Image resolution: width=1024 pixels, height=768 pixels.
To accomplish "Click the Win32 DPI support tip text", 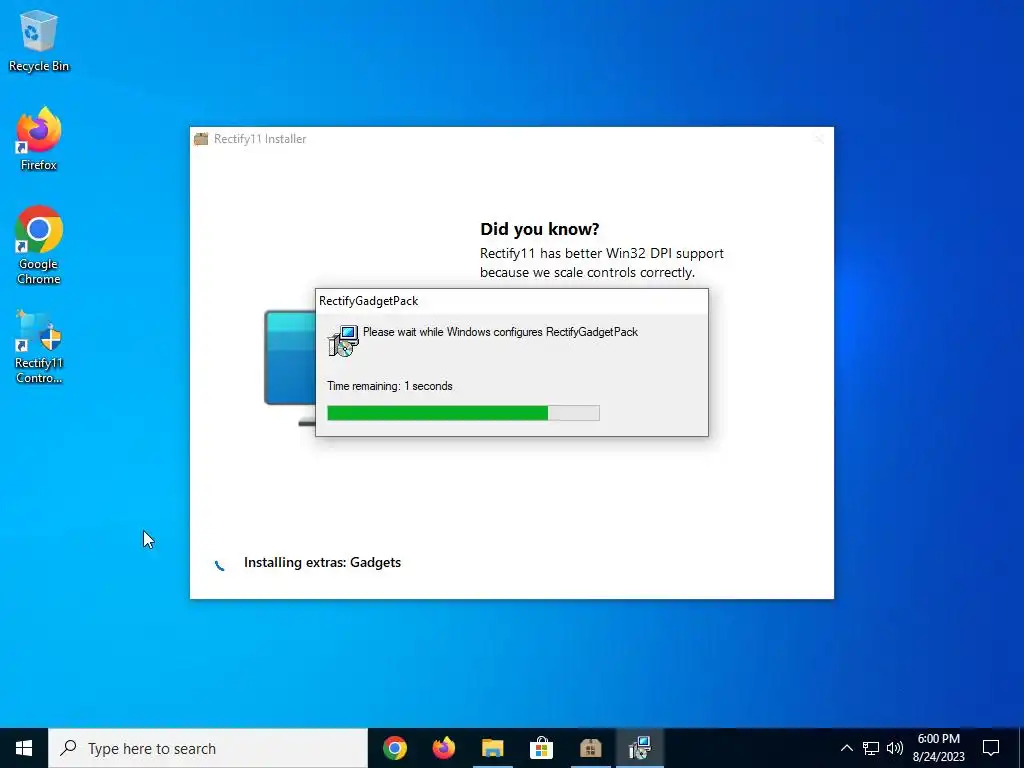I will pos(601,263).
